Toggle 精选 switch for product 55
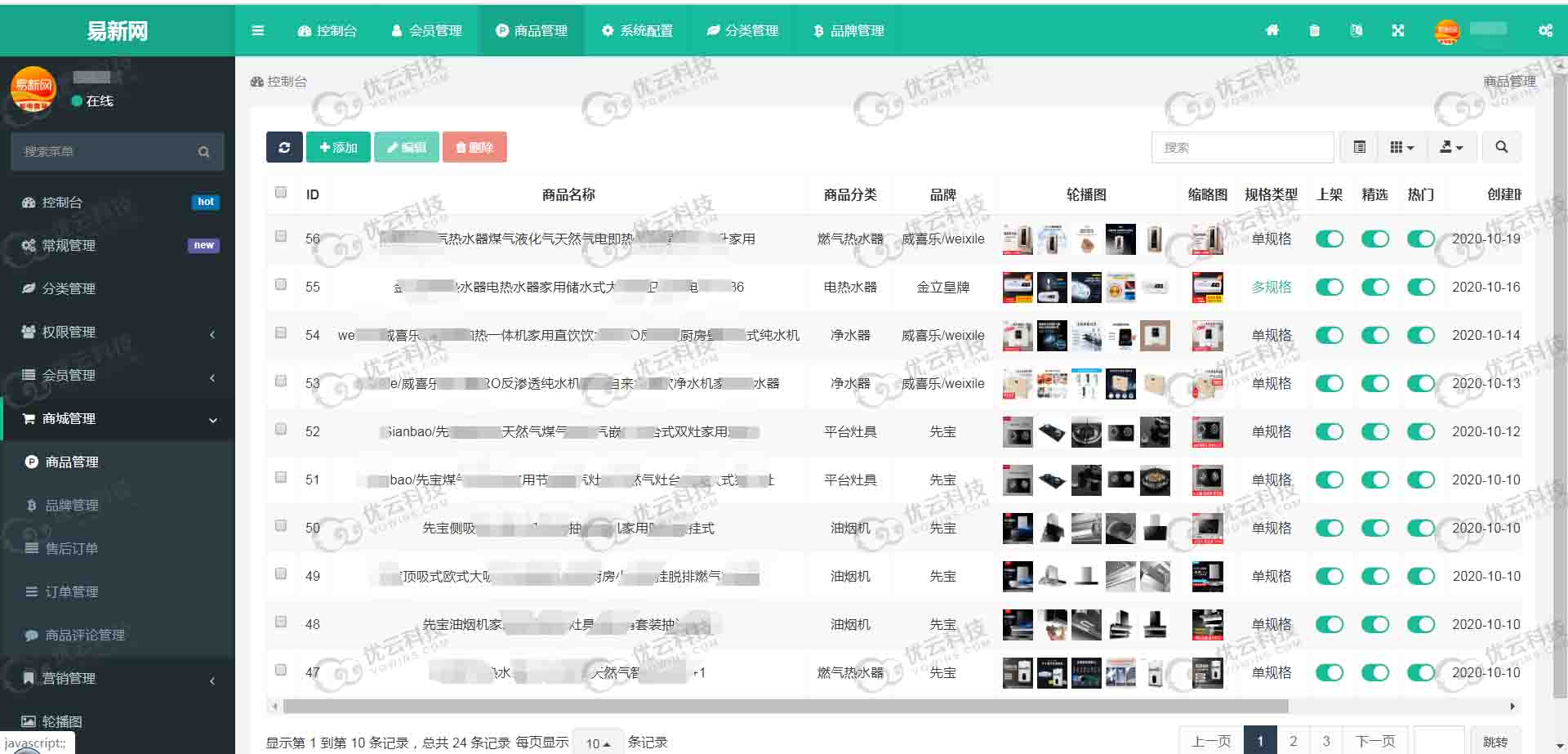1568x754 pixels. 1375,287
